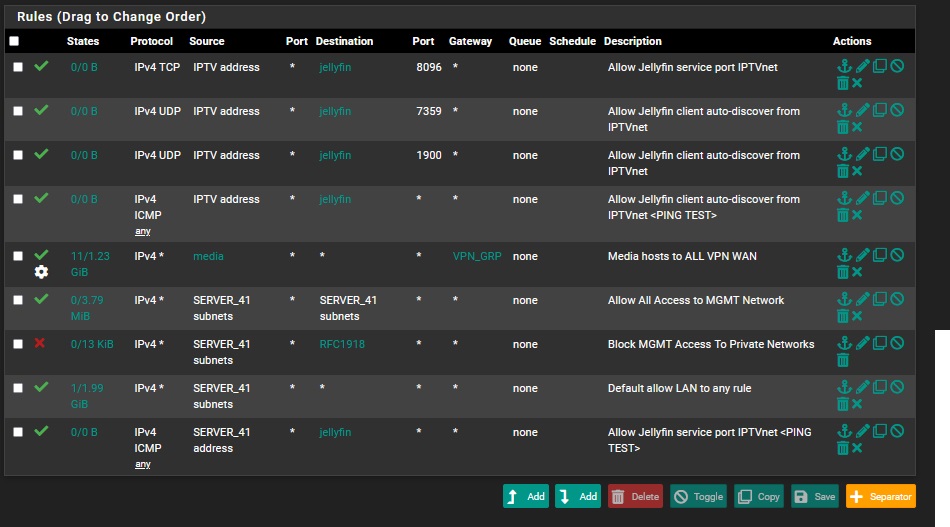Copy the port 1900 UDP rule using its copy icon
950x527 pixels.
pyautogui.click(x=879, y=155)
